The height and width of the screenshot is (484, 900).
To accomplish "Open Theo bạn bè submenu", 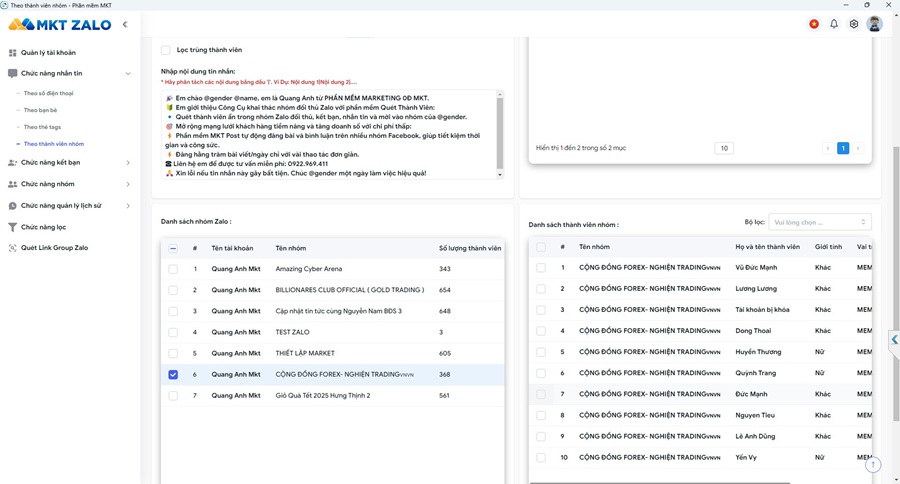I will (x=40, y=110).
